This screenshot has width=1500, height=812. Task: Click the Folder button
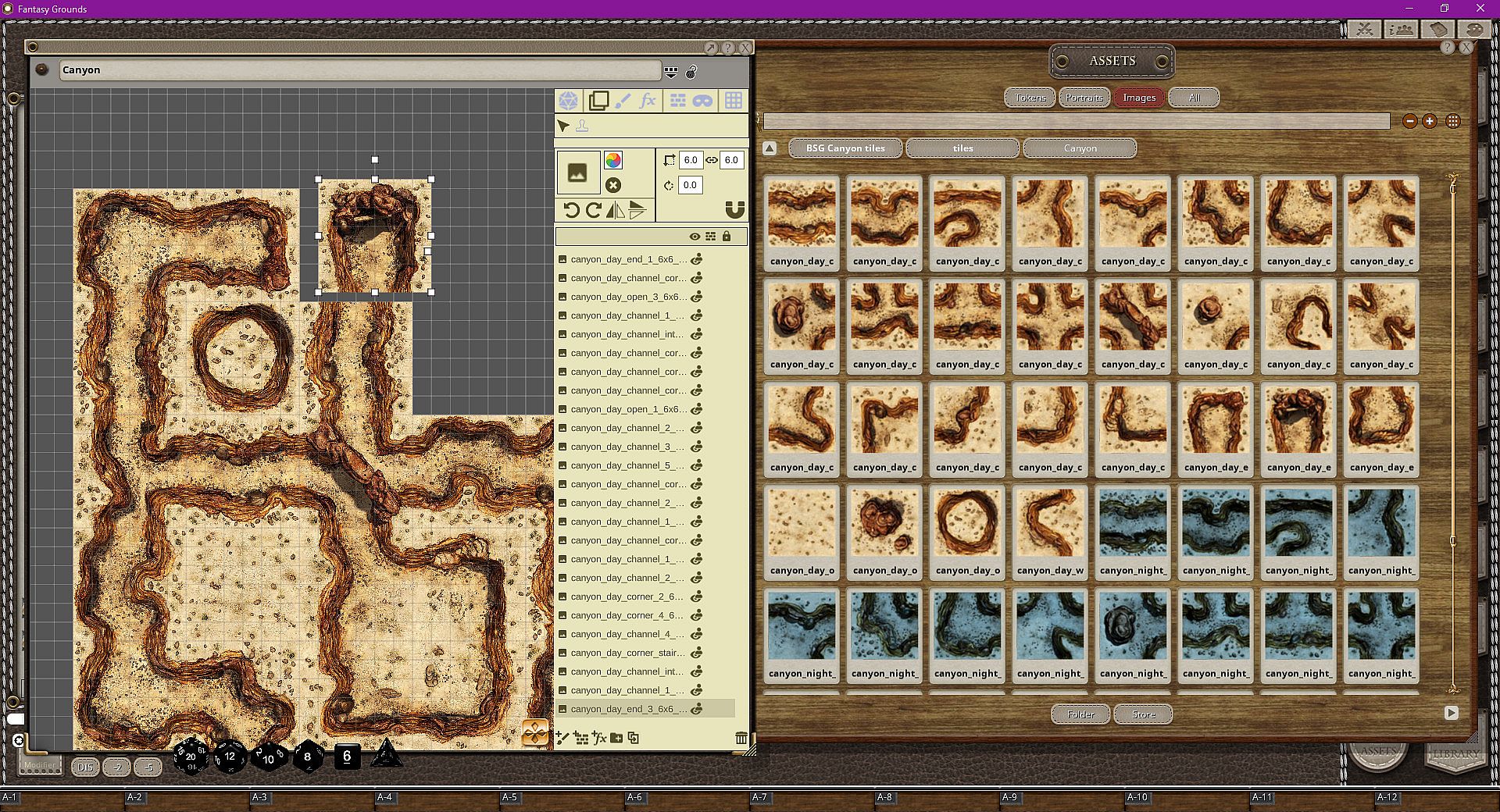coord(1080,714)
